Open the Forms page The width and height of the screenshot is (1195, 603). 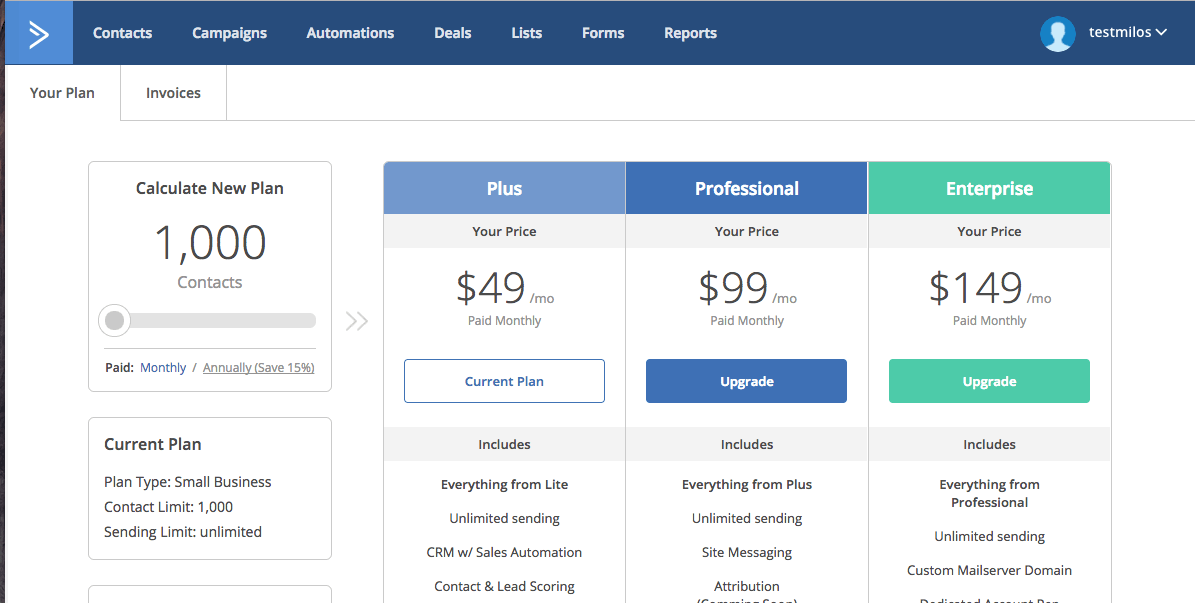point(603,33)
